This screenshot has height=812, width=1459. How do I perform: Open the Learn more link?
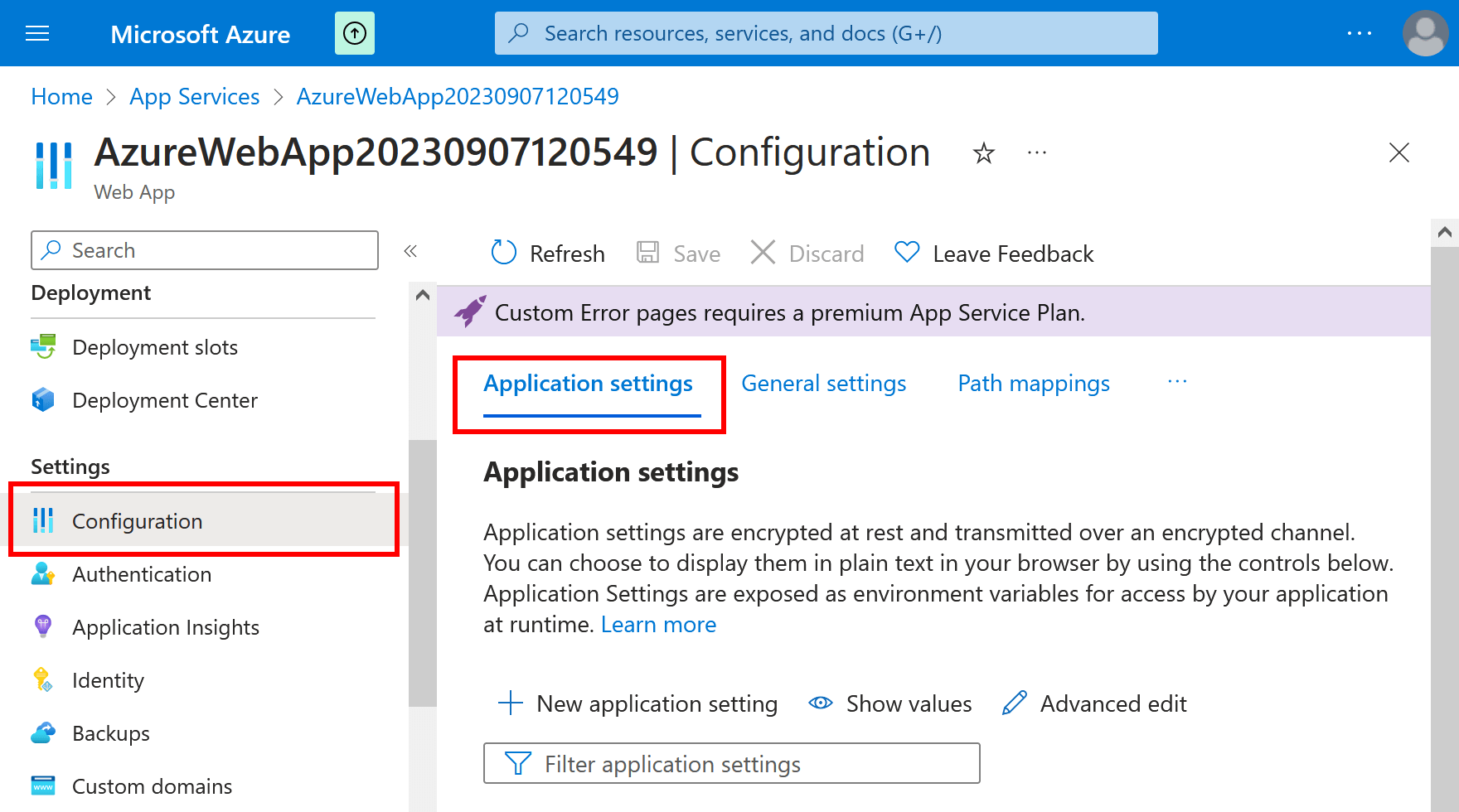658,625
